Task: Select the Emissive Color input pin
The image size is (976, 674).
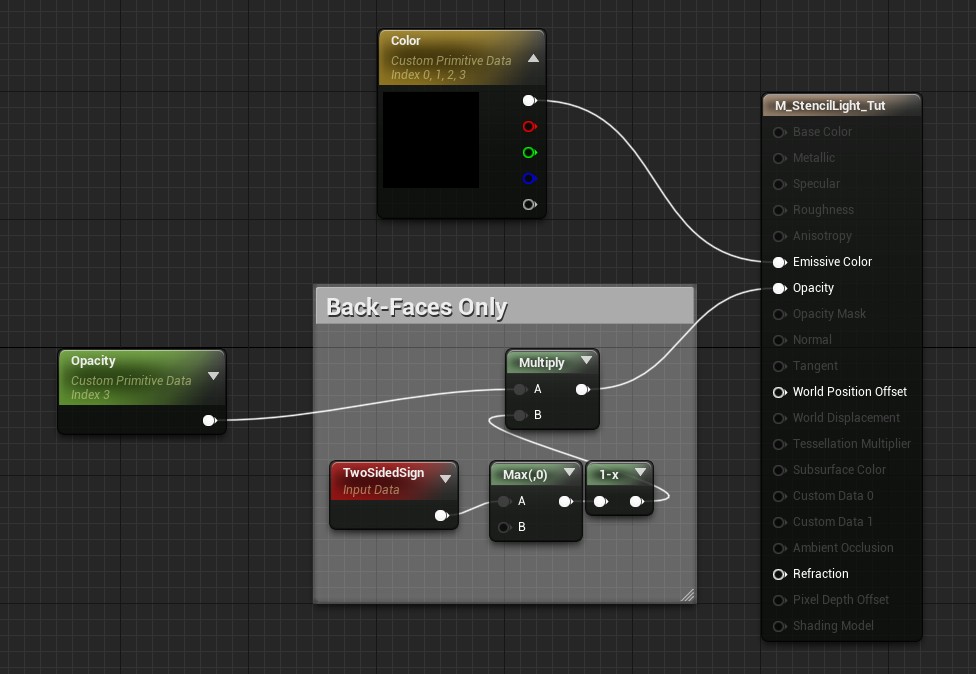Action: tap(779, 262)
